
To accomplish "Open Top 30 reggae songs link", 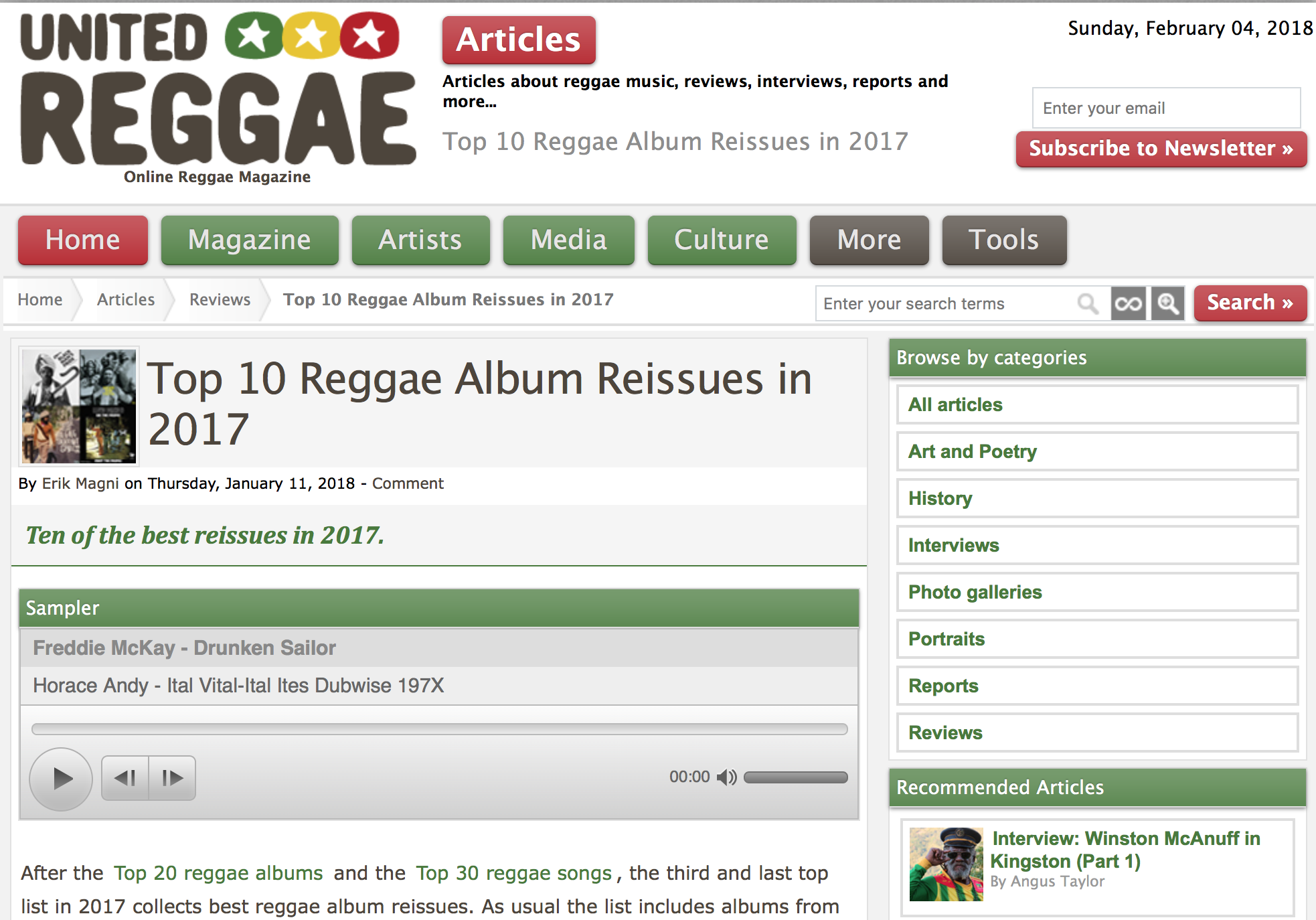I will click(x=514, y=873).
